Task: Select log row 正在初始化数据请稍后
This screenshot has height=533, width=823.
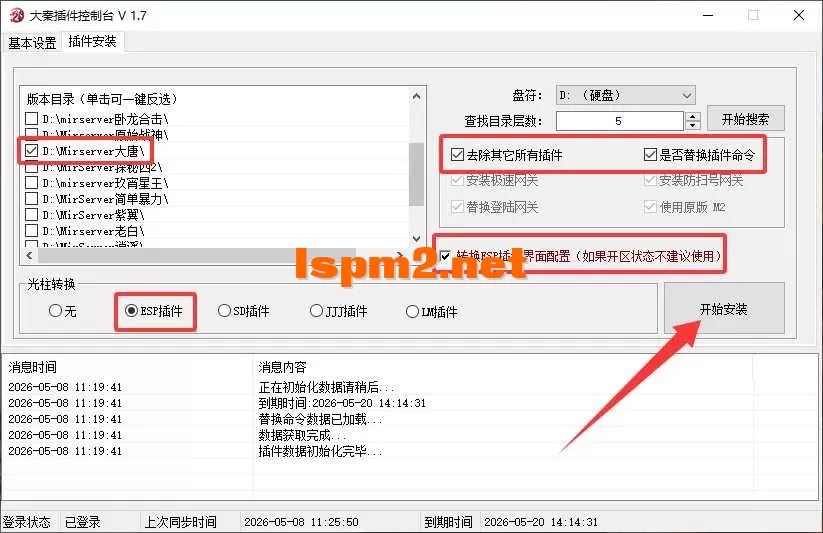Action: coord(409,388)
